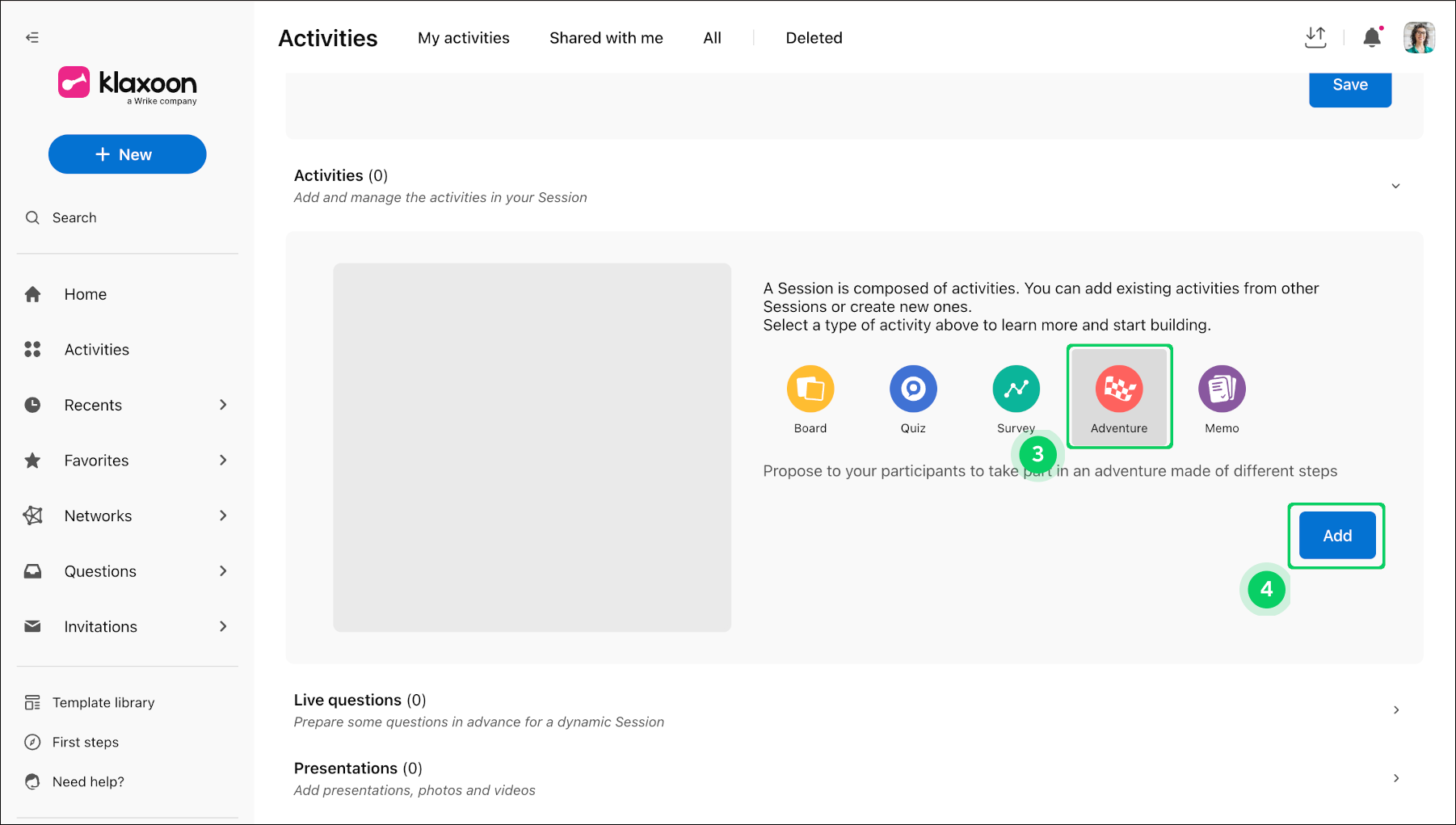This screenshot has height=825, width=1456.
Task: Click the Add button
Action: click(x=1337, y=536)
